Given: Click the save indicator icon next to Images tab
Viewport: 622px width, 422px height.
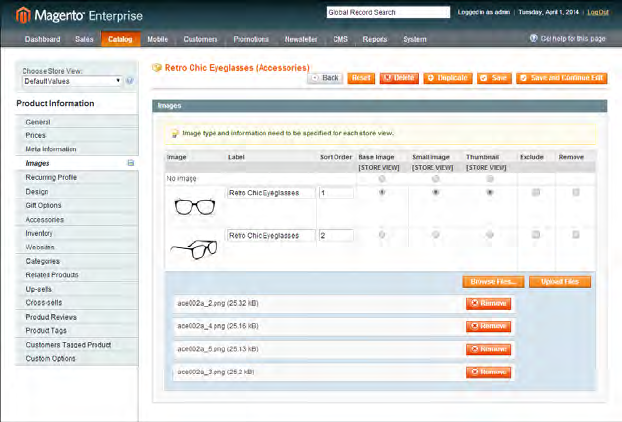Looking at the screenshot, I should 131,163.
